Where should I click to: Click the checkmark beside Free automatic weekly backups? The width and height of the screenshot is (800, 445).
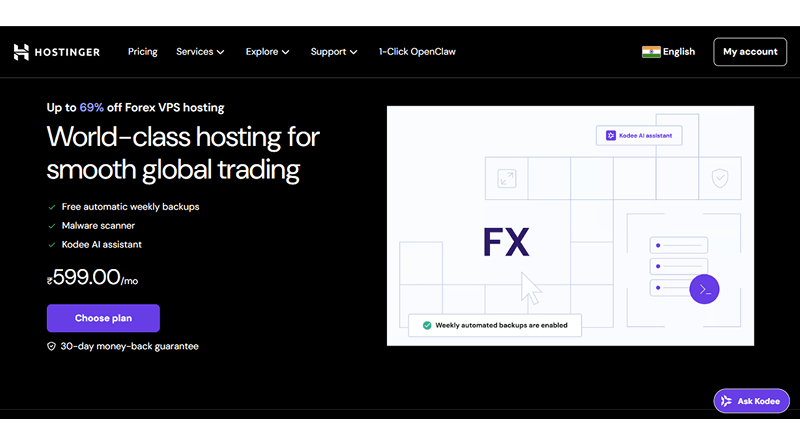(x=52, y=207)
